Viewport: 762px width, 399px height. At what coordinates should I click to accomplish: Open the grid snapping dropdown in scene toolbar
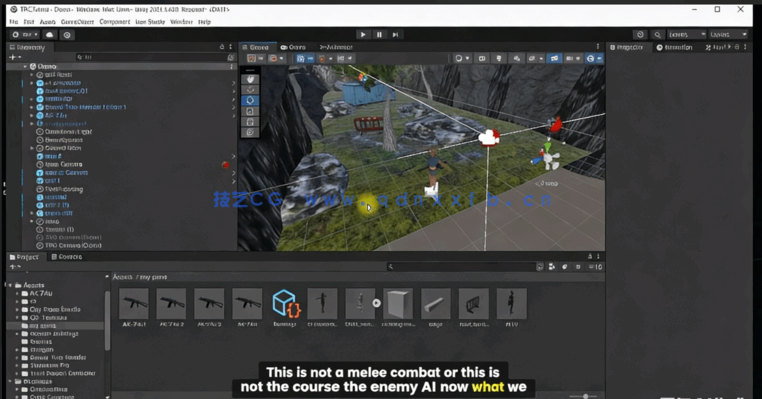[325, 58]
